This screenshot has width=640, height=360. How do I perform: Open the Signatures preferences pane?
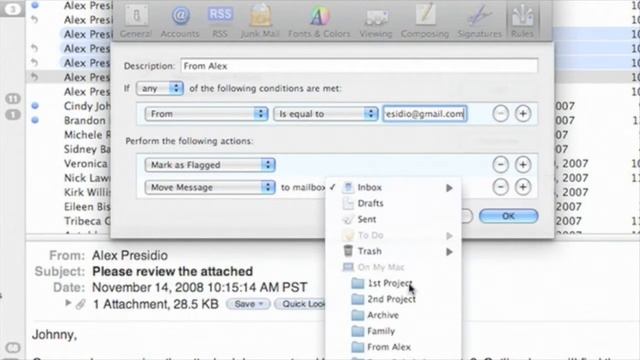point(480,22)
